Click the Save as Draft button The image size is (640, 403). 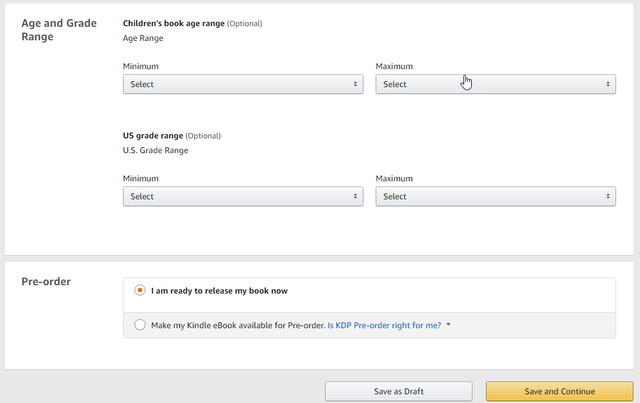[399, 391]
